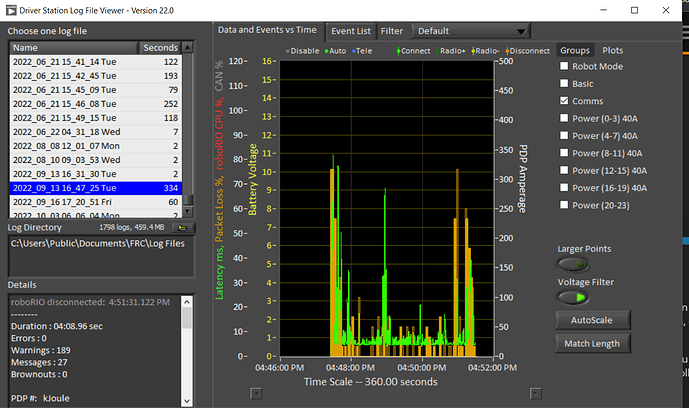689x408 pixels.
Task: Select highlighted log 2022_09_13 16_47_25 Tue
Action: tap(96, 188)
